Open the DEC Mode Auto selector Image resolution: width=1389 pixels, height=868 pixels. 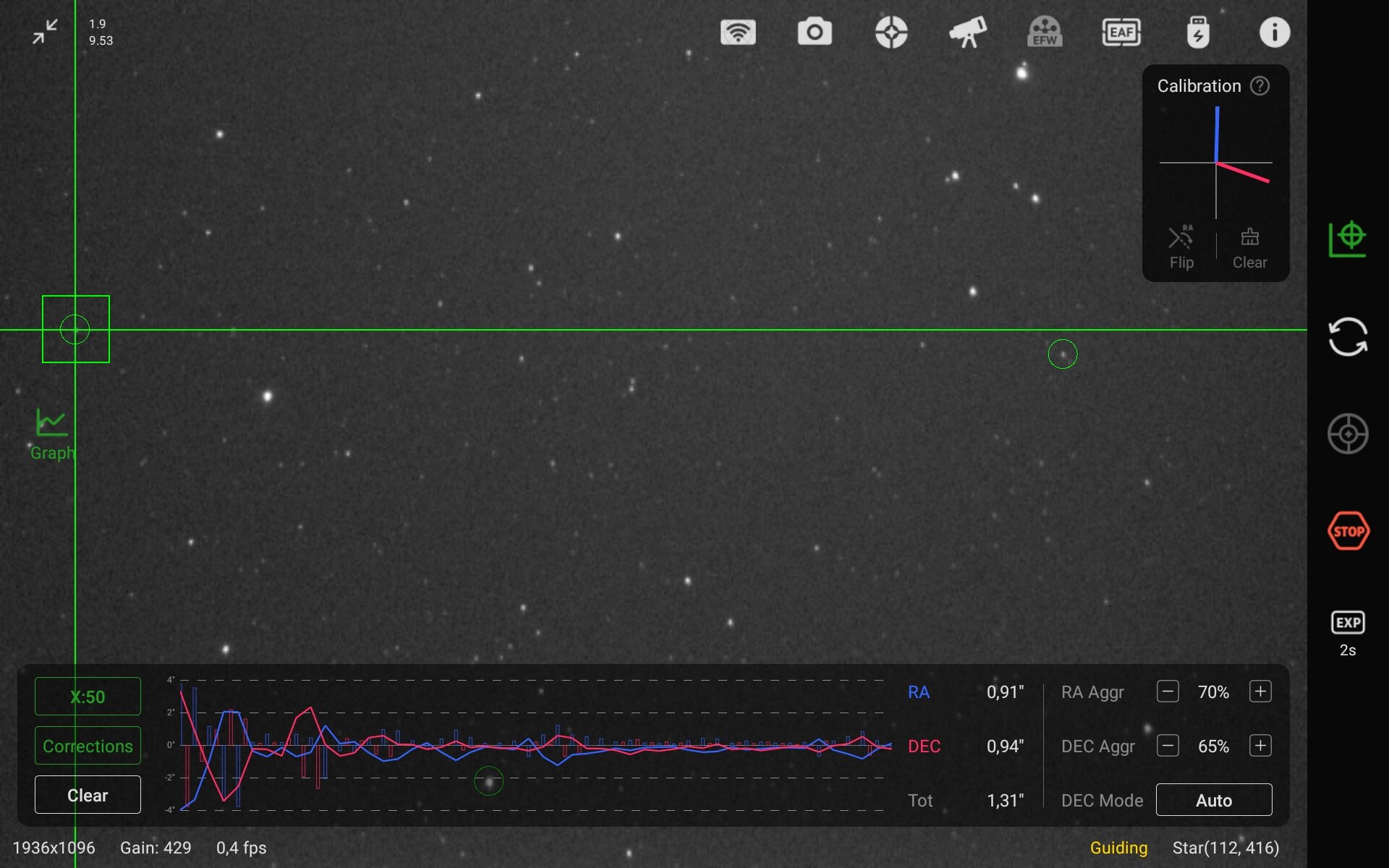pos(1213,800)
